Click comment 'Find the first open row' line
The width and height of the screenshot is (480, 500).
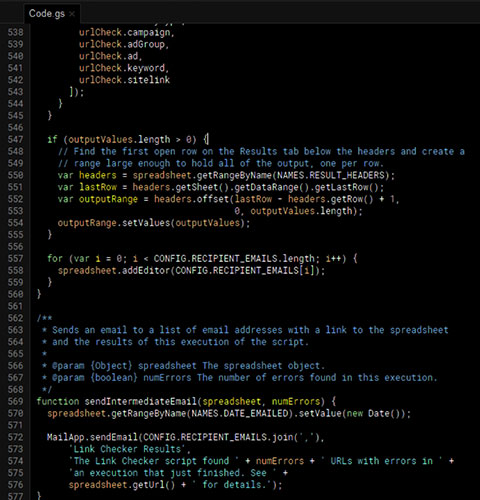click(261, 151)
